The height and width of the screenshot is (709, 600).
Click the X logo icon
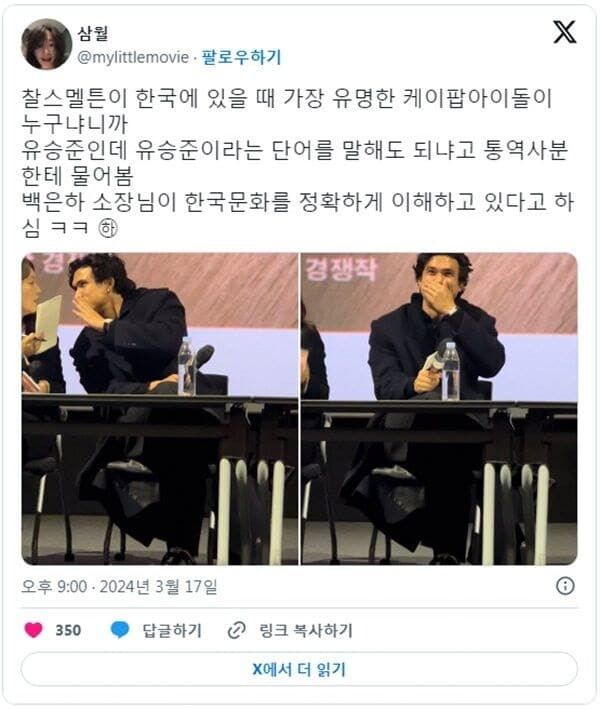(565, 32)
